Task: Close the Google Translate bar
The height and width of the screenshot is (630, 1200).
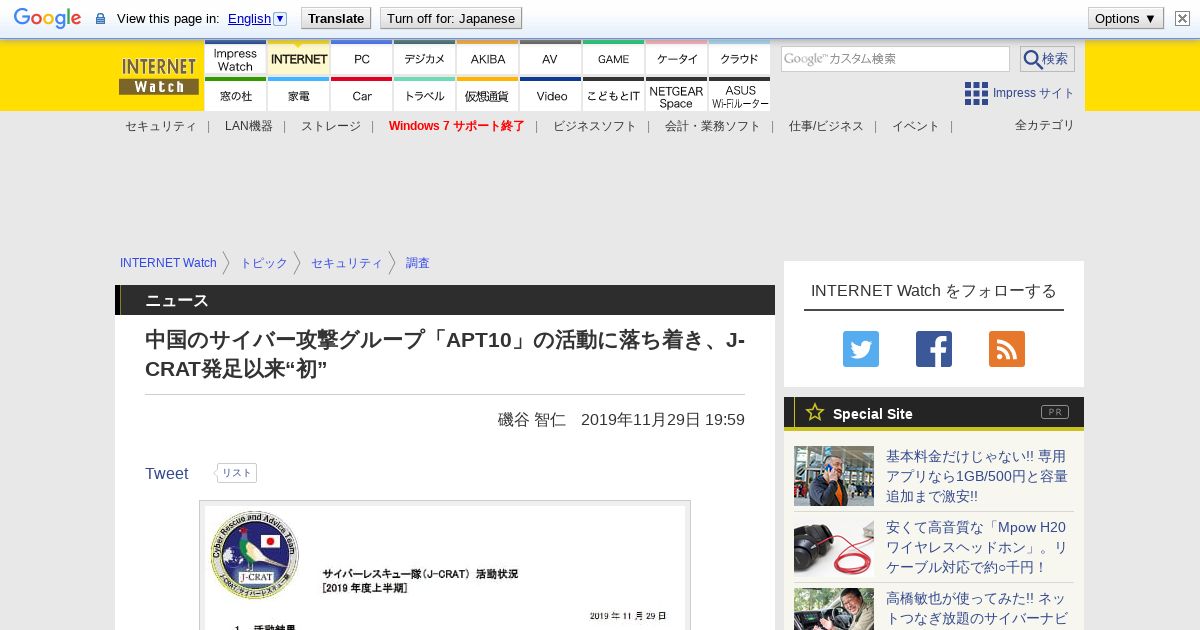Action: coord(1182,18)
